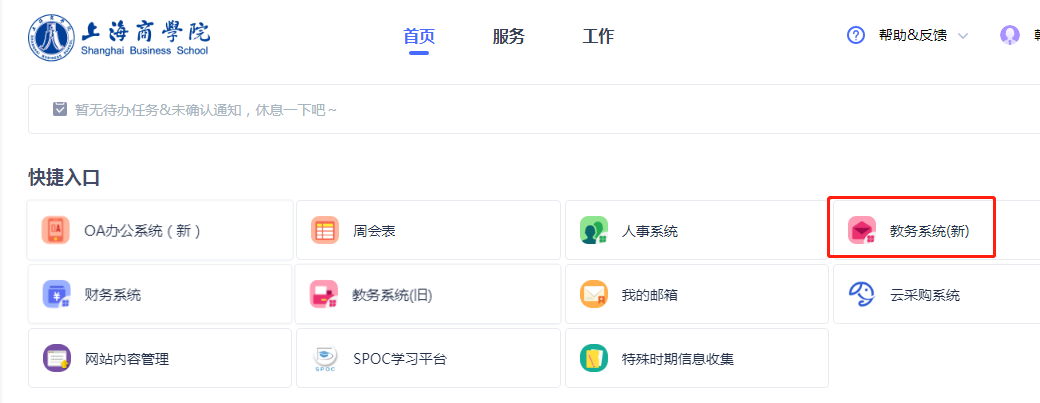Switch to the 首页 tab
Image resolution: width=1040 pixels, height=403 pixels.
419,37
